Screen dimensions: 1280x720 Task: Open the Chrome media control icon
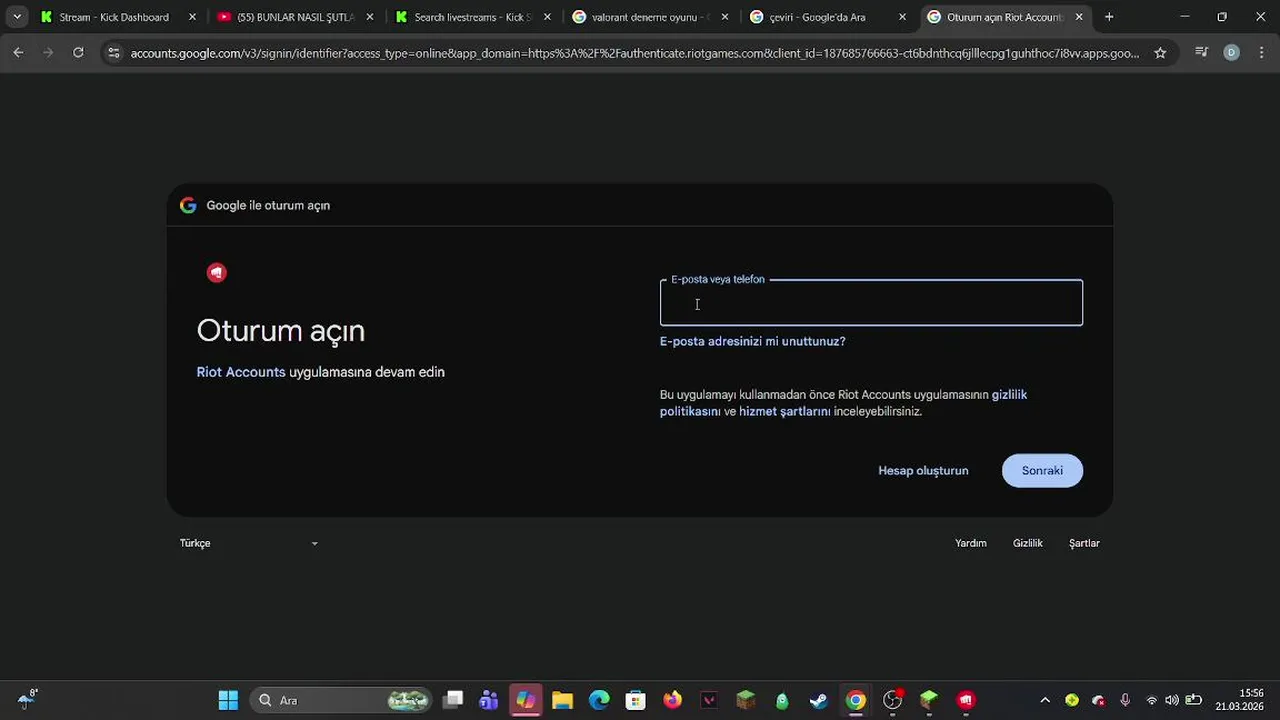pos(1202,53)
